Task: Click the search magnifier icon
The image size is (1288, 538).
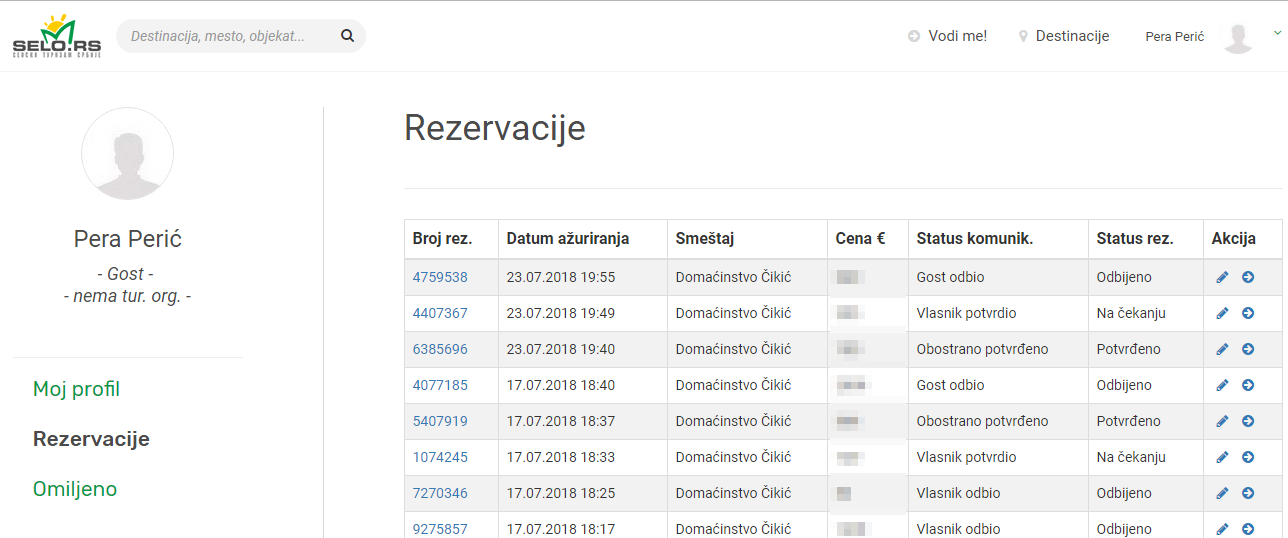Action: [347, 36]
